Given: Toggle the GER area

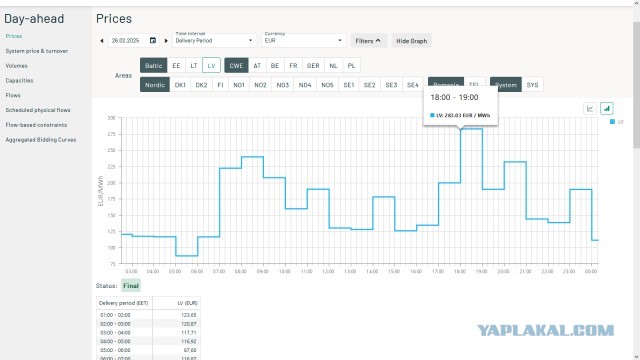Looking at the screenshot, I should coord(313,65).
